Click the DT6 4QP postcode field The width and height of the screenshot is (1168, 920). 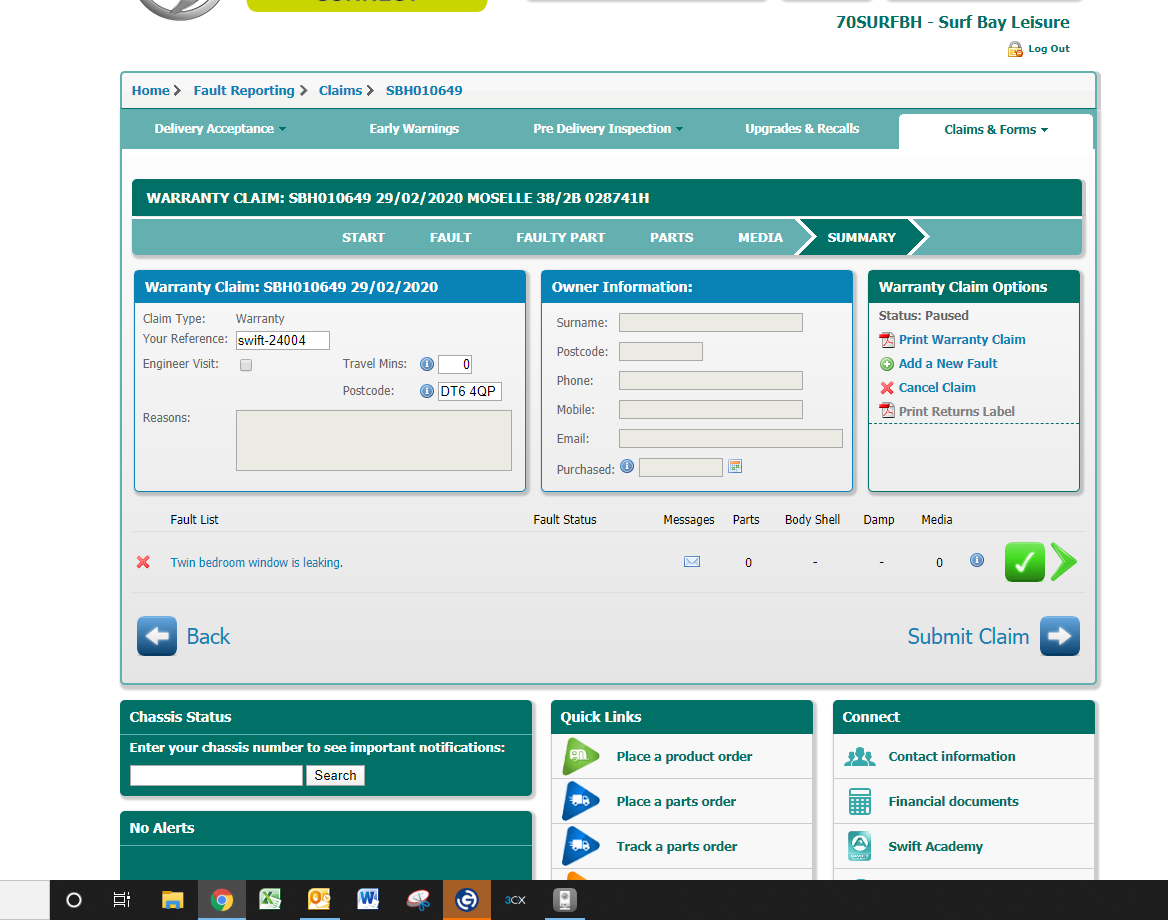click(x=469, y=391)
